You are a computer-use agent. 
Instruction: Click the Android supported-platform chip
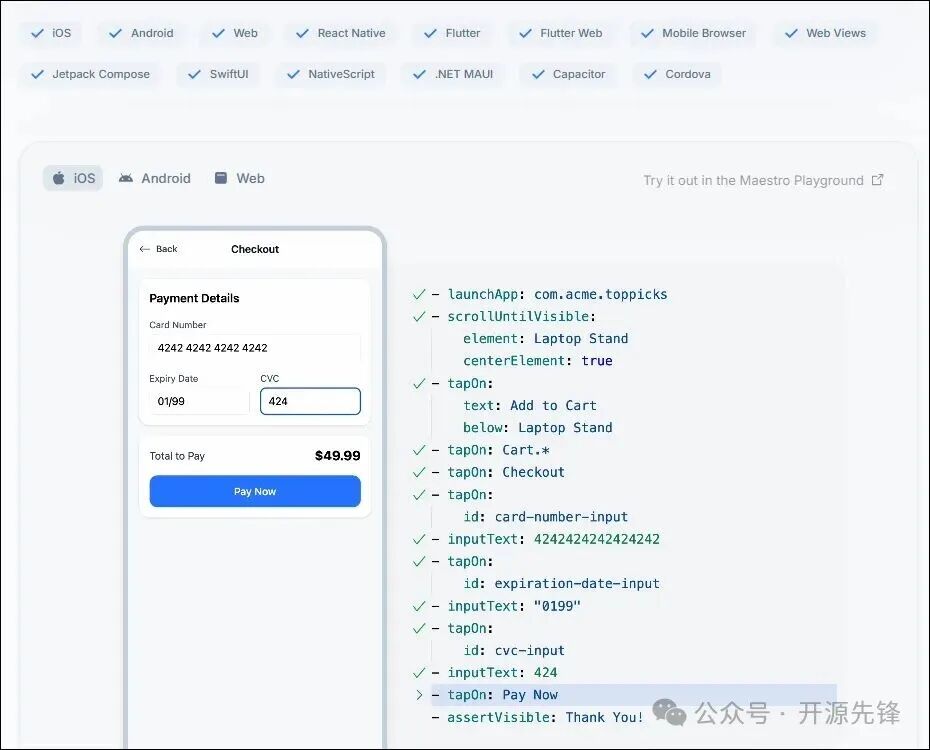point(141,33)
